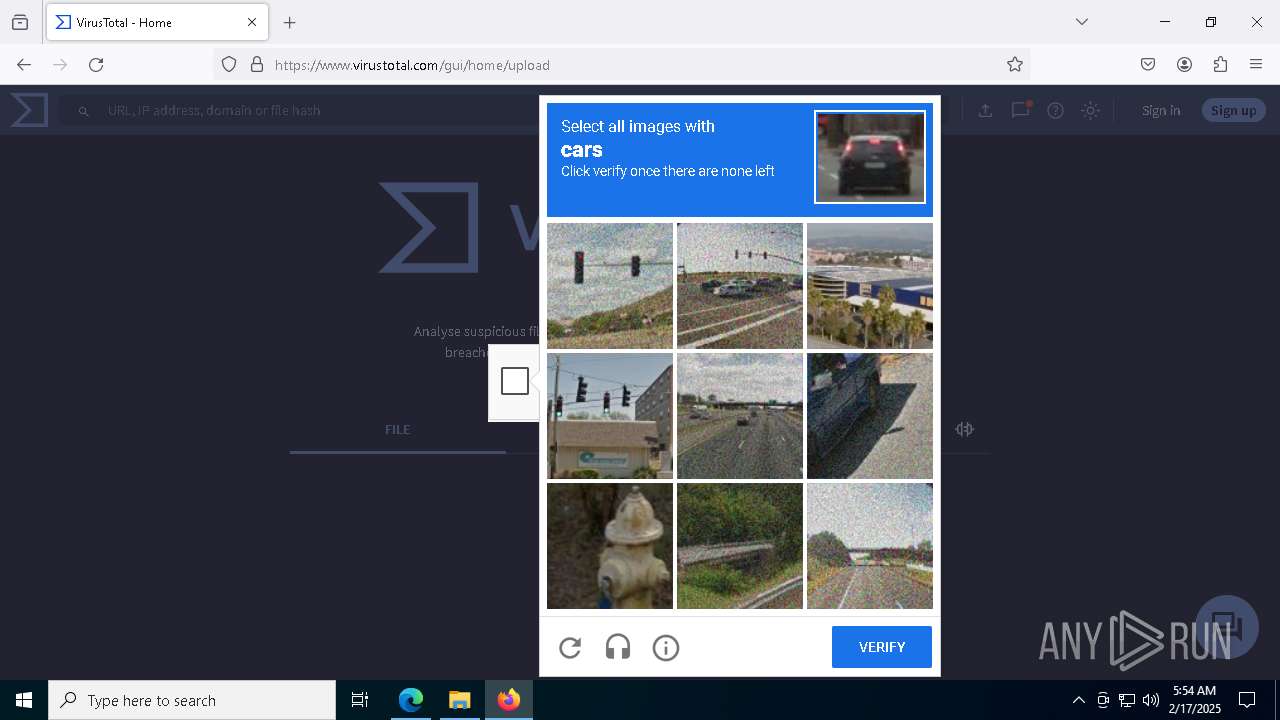Click the VERIFY button
The height and width of the screenshot is (720, 1280).
tap(882, 647)
